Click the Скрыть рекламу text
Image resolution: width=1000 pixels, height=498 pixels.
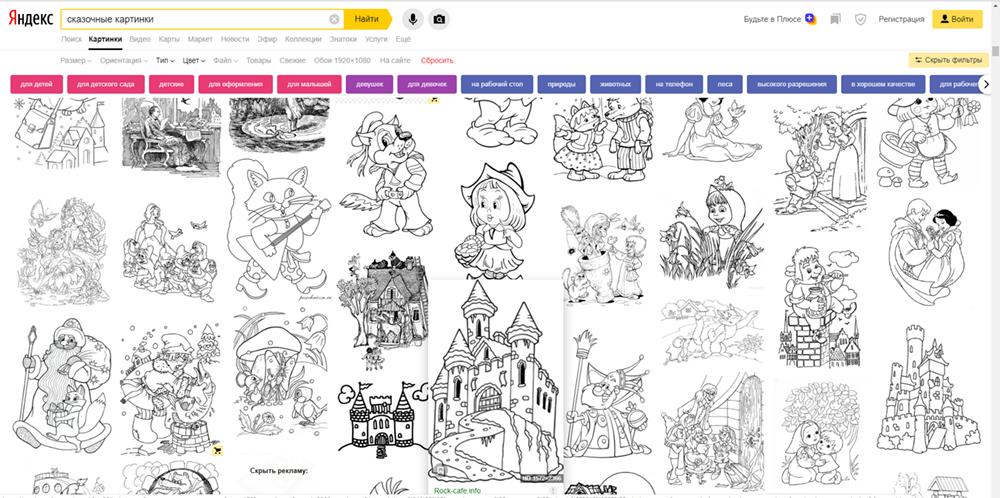coord(279,471)
